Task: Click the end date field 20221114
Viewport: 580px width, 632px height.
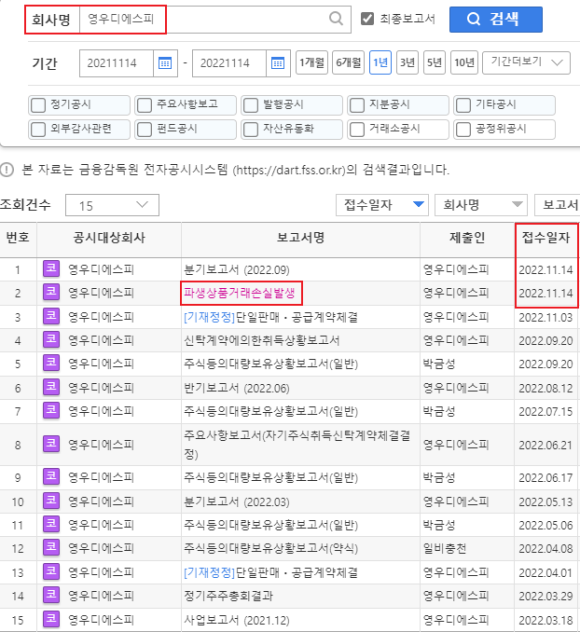Action: pos(229,63)
